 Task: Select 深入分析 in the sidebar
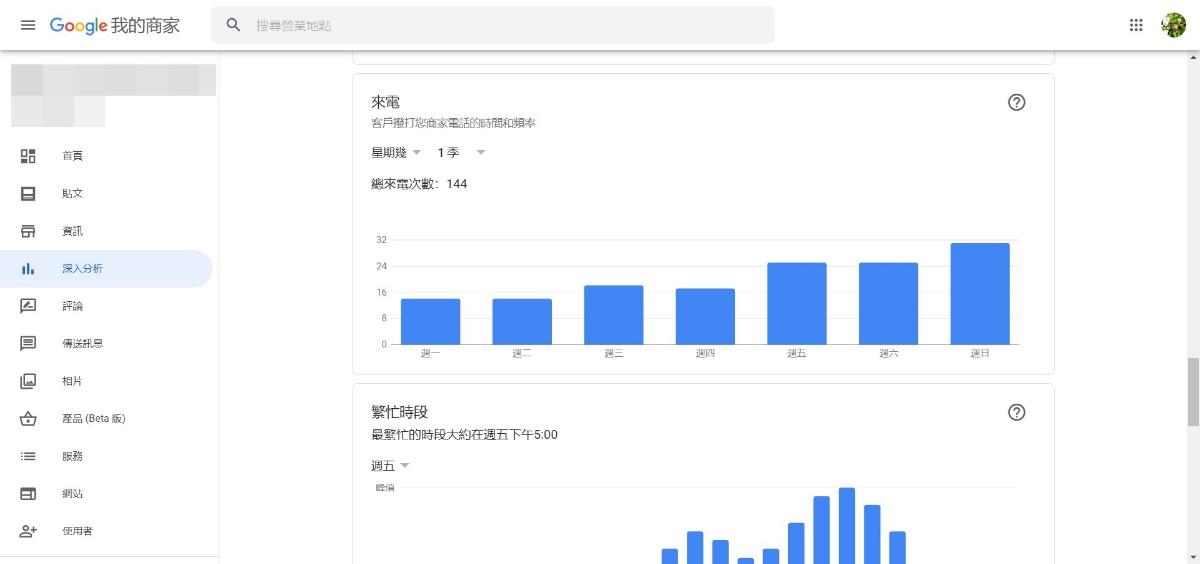pyautogui.click(x=82, y=269)
